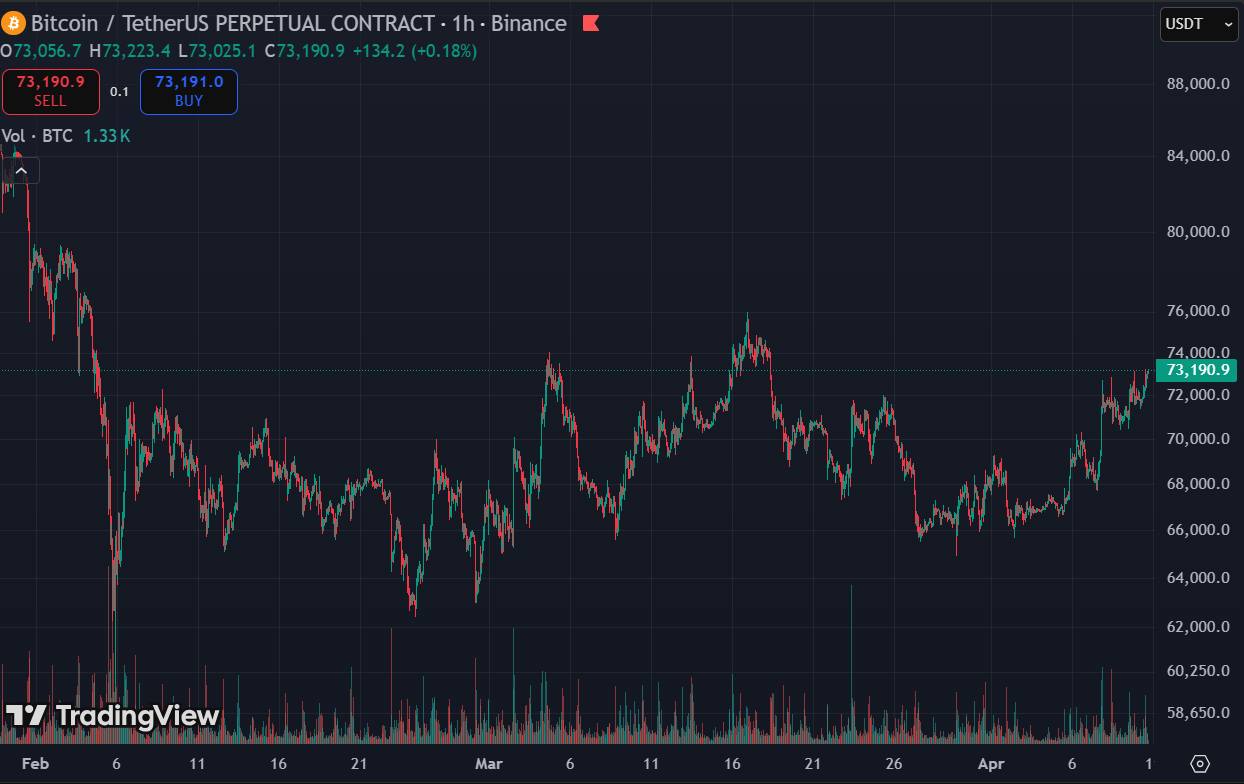
Task: Toggle the red flag bookmark icon in the header
Action: click(x=590, y=23)
